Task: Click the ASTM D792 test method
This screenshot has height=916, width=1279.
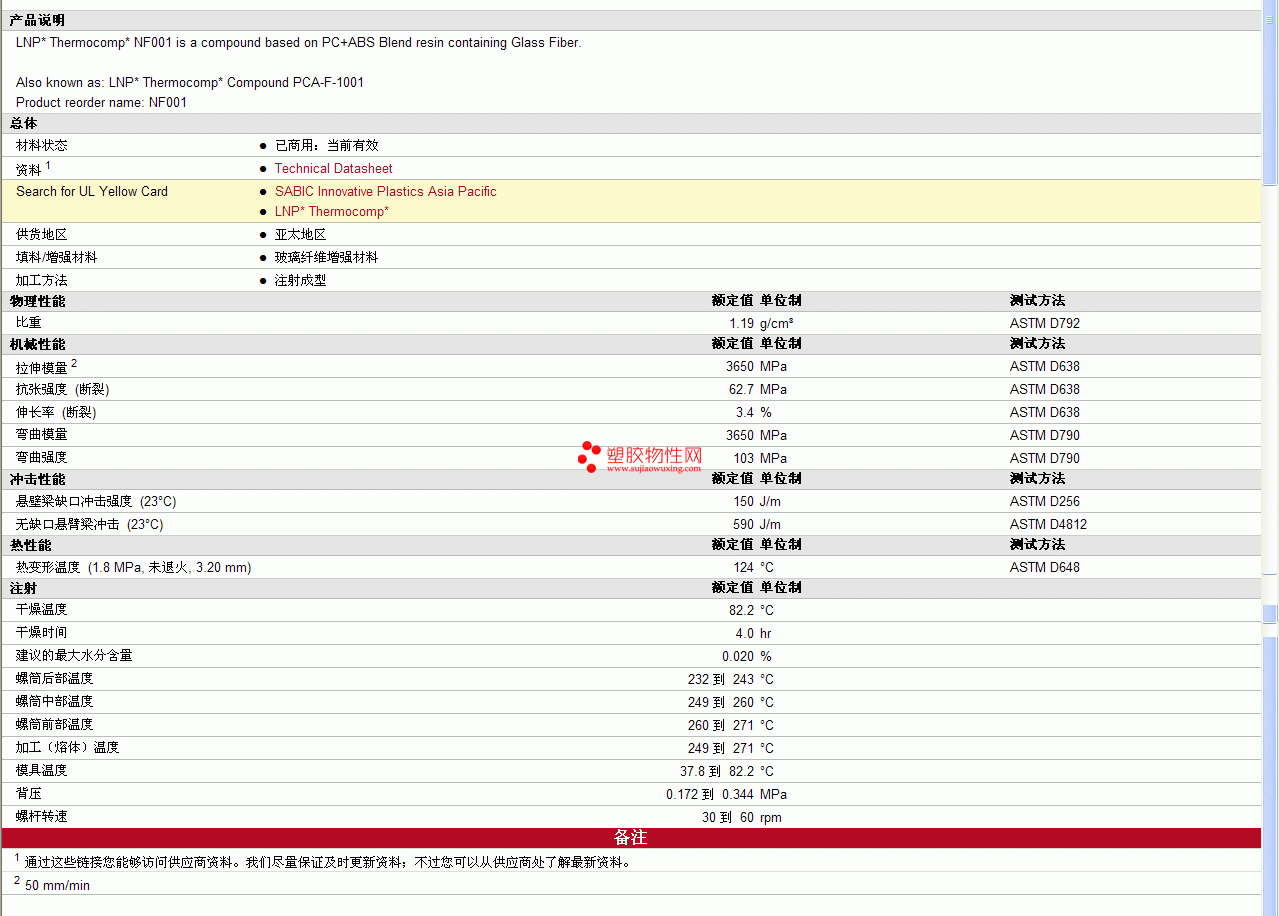Action: coord(1045,323)
